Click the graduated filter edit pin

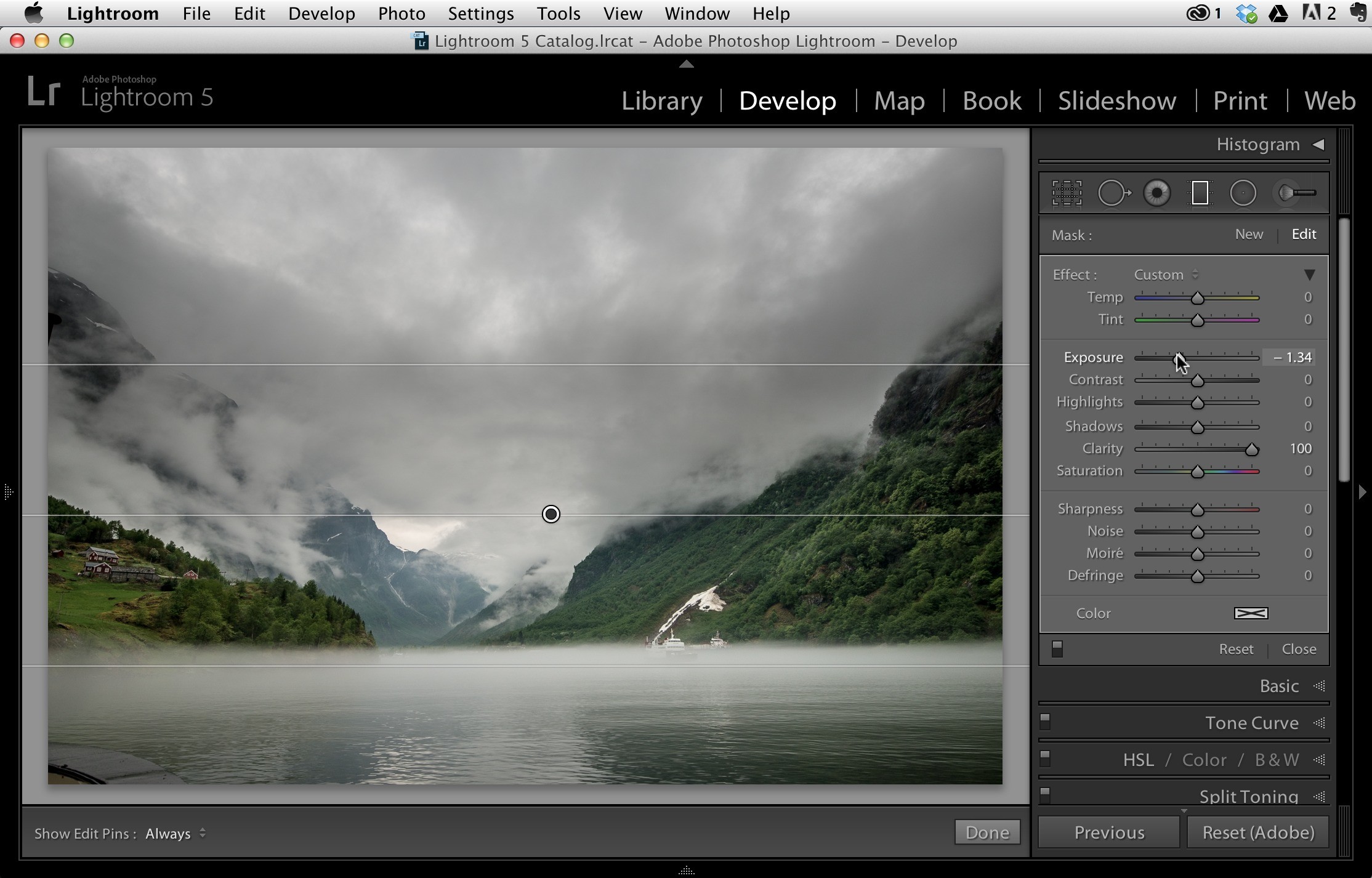pyautogui.click(x=551, y=514)
